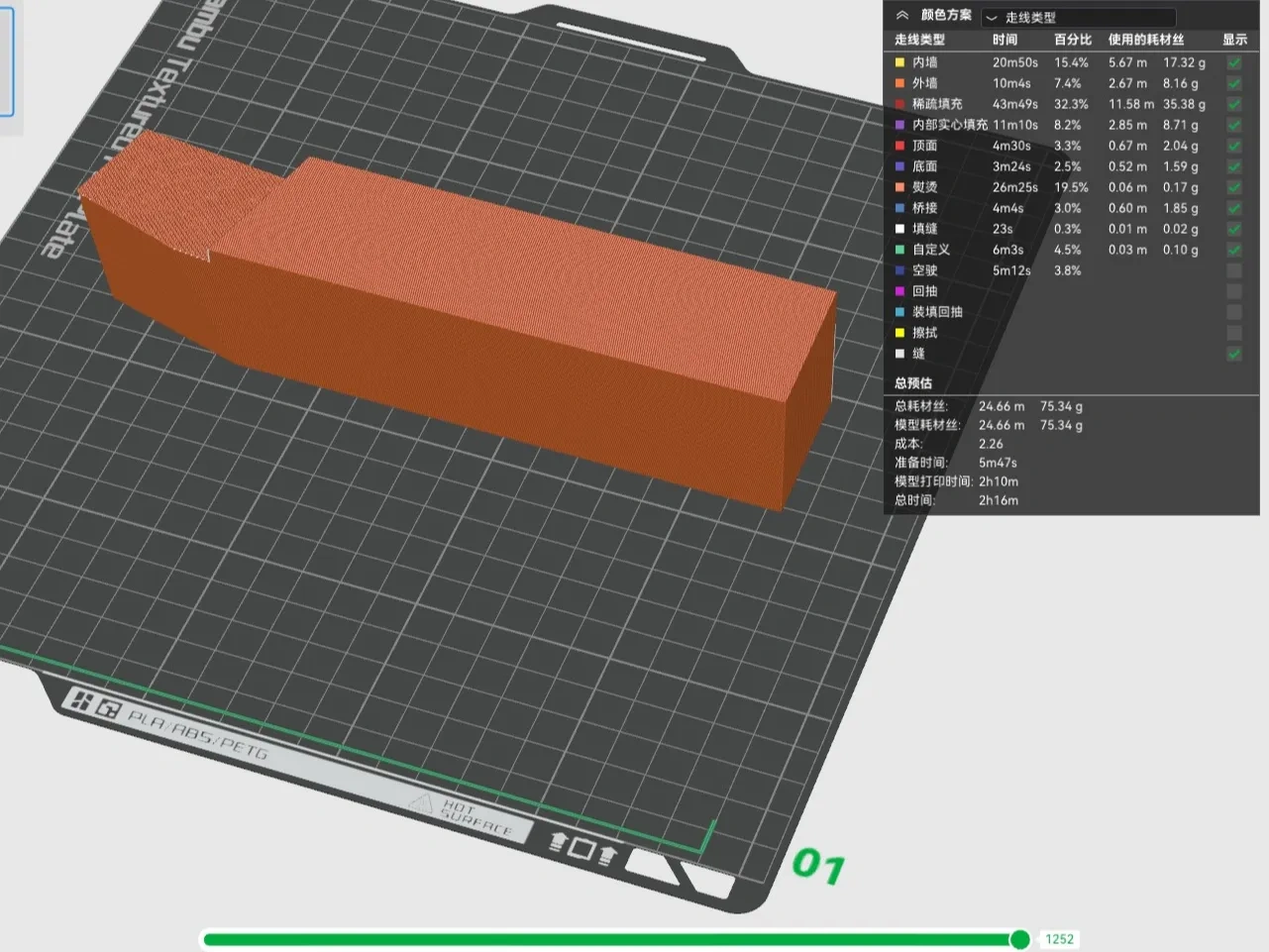The width and height of the screenshot is (1269, 952).
Task: Click the 使用的耗材丝 column header
Action: click(1145, 40)
